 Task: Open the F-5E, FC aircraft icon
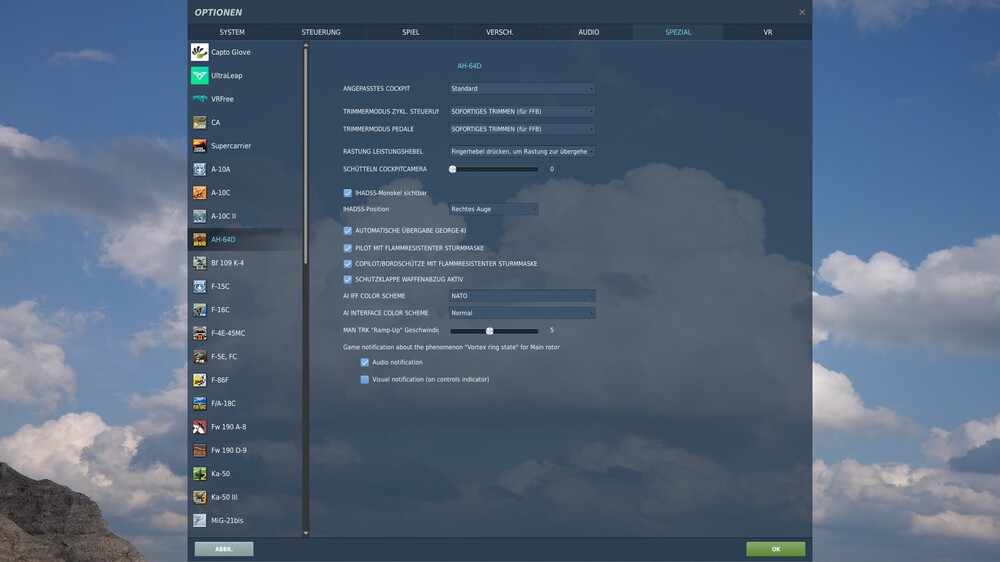200,357
